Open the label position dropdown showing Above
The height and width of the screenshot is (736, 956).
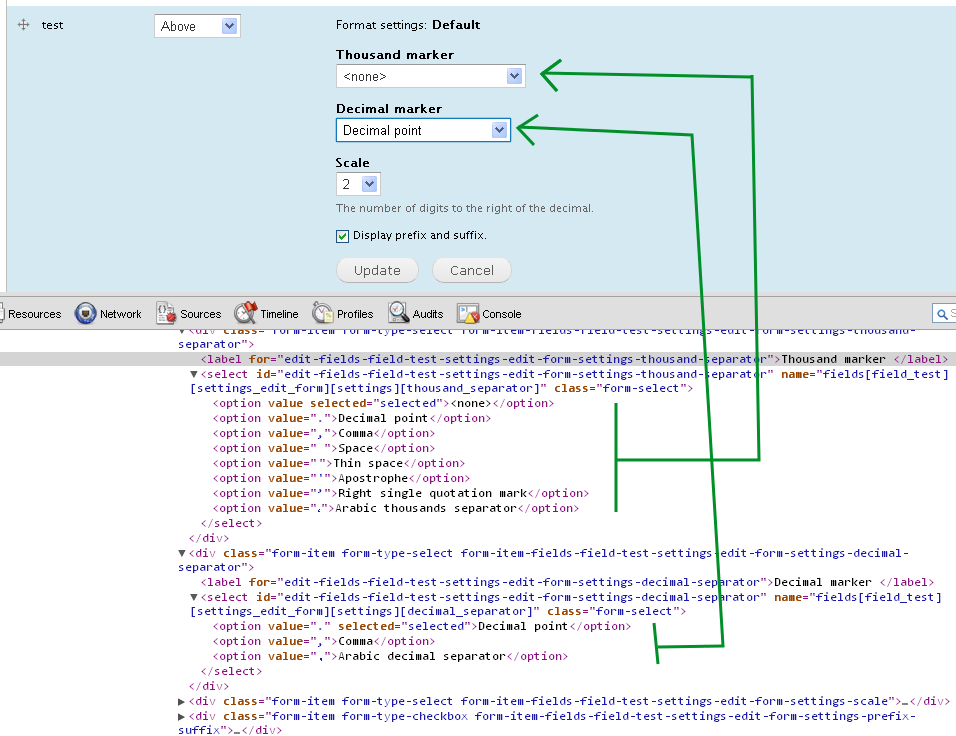pyautogui.click(x=197, y=26)
